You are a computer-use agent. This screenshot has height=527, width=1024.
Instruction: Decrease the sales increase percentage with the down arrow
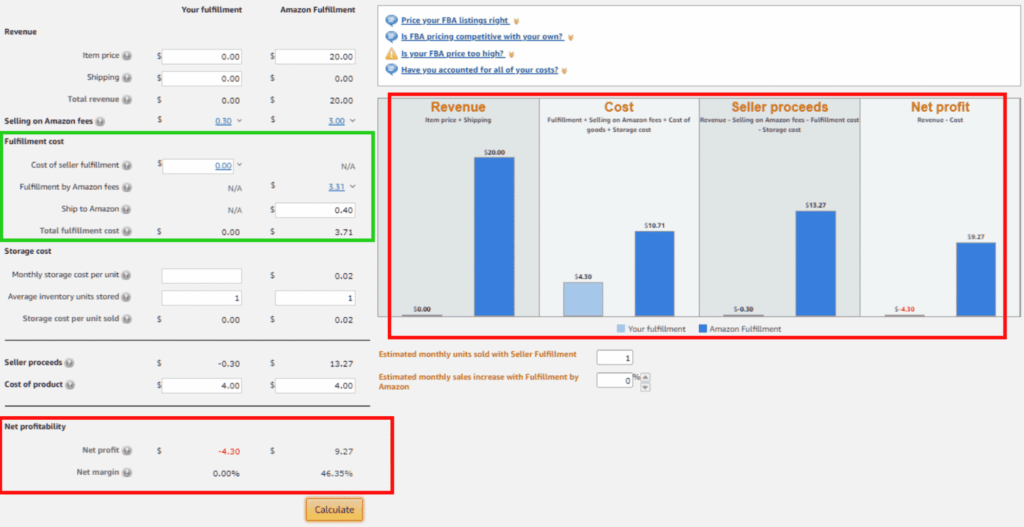[645, 387]
